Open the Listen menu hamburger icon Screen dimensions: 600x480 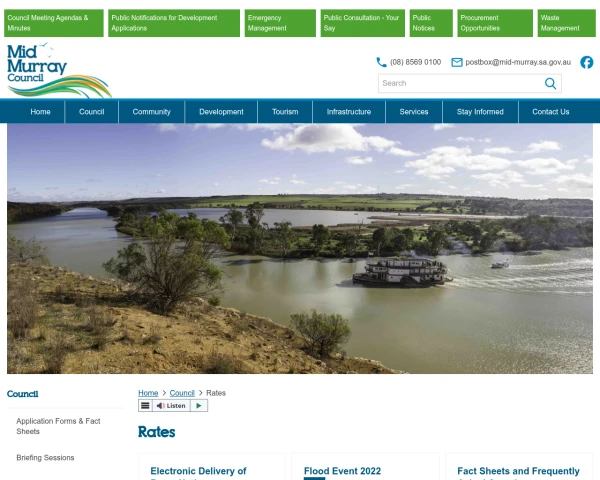pyautogui.click(x=145, y=406)
